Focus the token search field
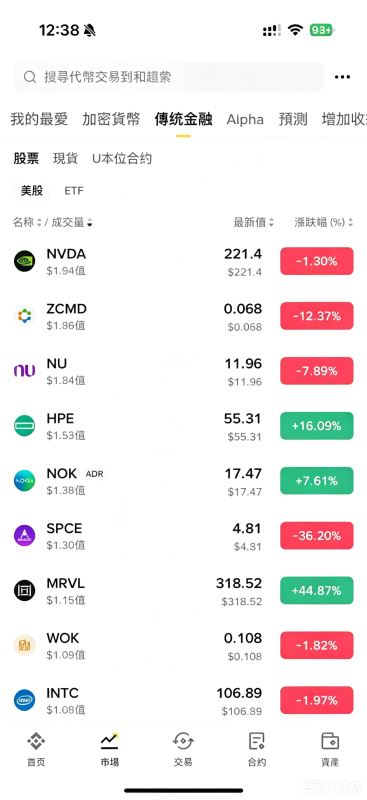367x800 pixels. 168,77
